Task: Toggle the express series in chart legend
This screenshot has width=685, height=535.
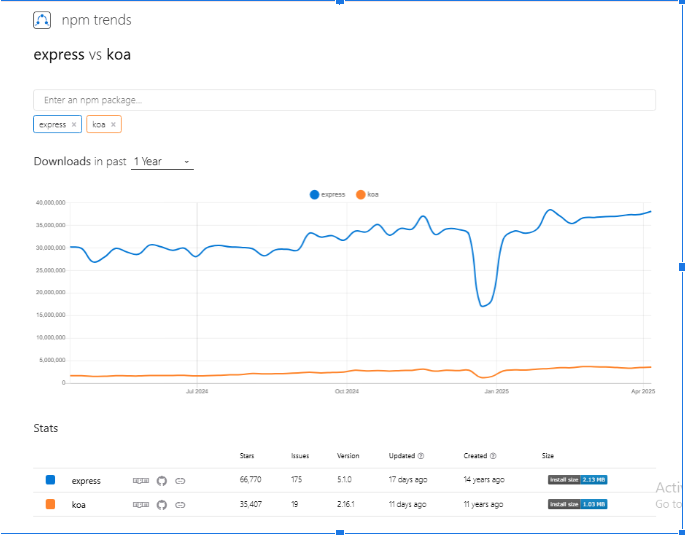Action: [328, 194]
